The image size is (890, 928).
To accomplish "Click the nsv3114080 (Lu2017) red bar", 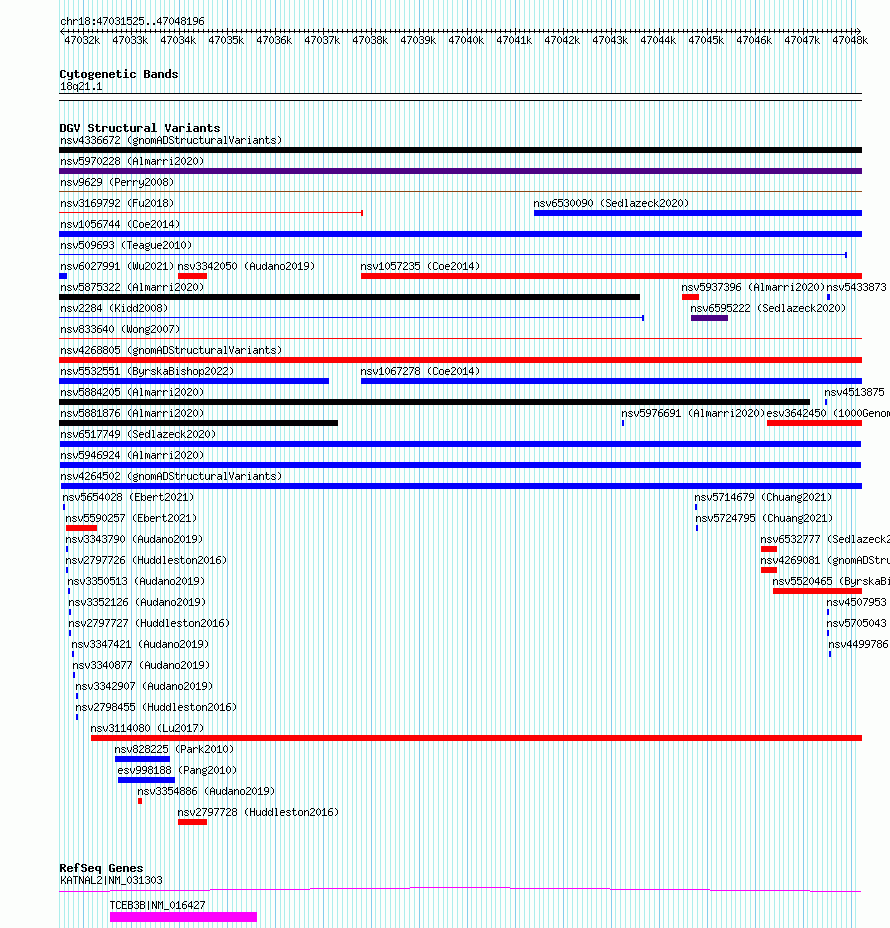I will 476,738.
